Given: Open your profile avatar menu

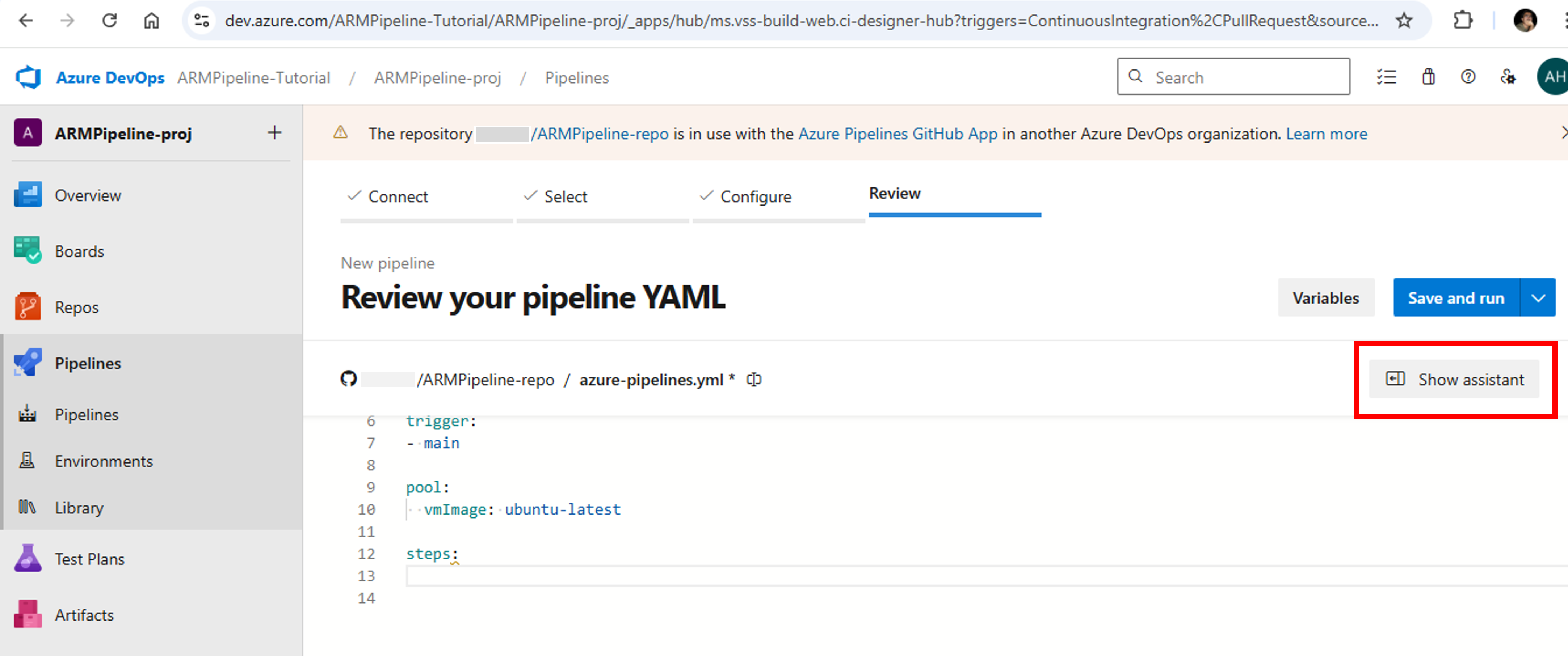Looking at the screenshot, I should click(x=1551, y=77).
